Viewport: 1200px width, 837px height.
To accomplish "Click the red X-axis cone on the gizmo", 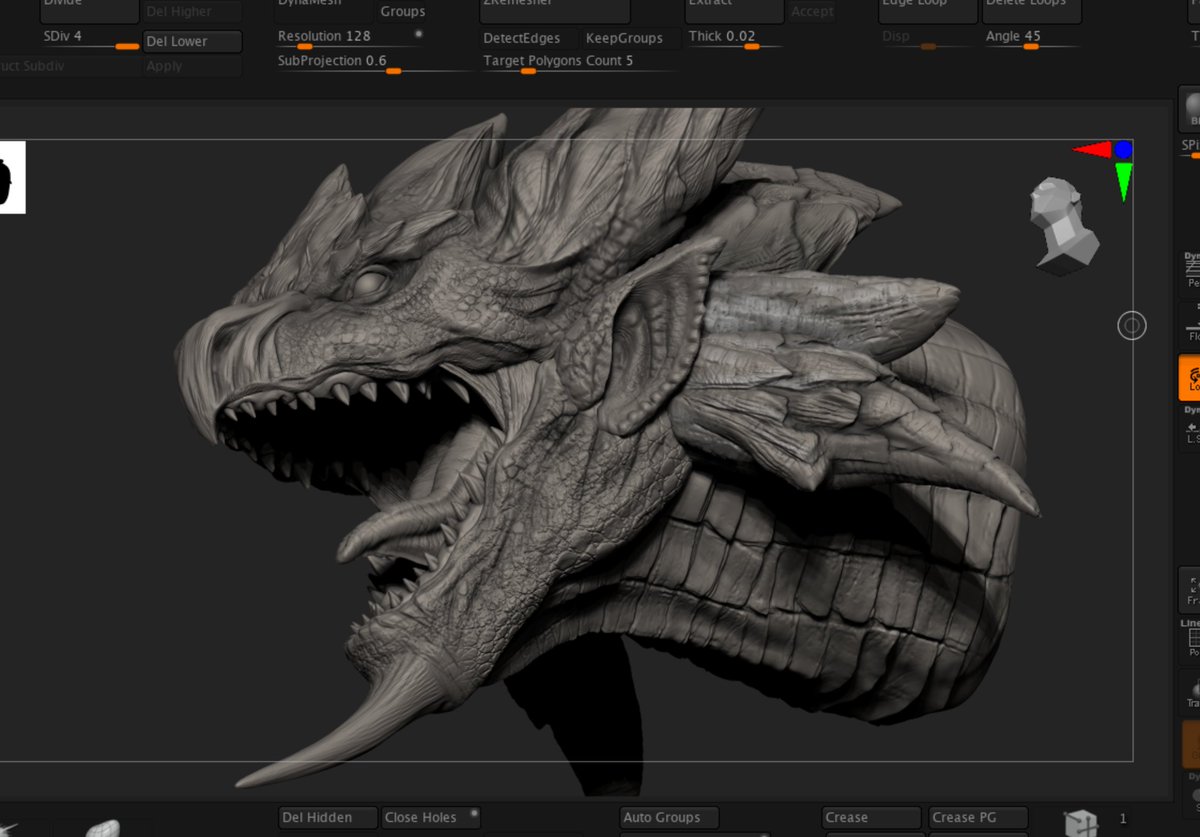I will [1092, 150].
